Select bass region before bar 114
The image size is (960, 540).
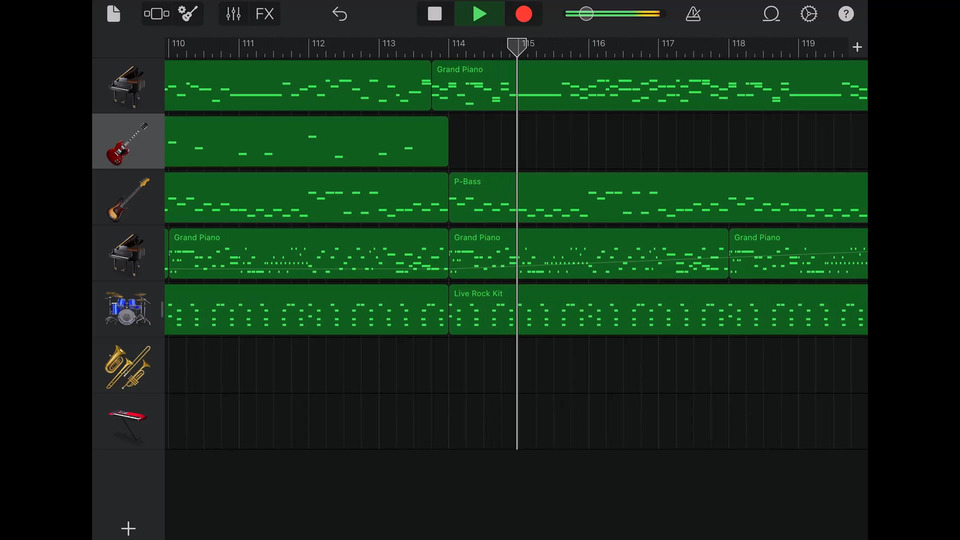pos(306,197)
